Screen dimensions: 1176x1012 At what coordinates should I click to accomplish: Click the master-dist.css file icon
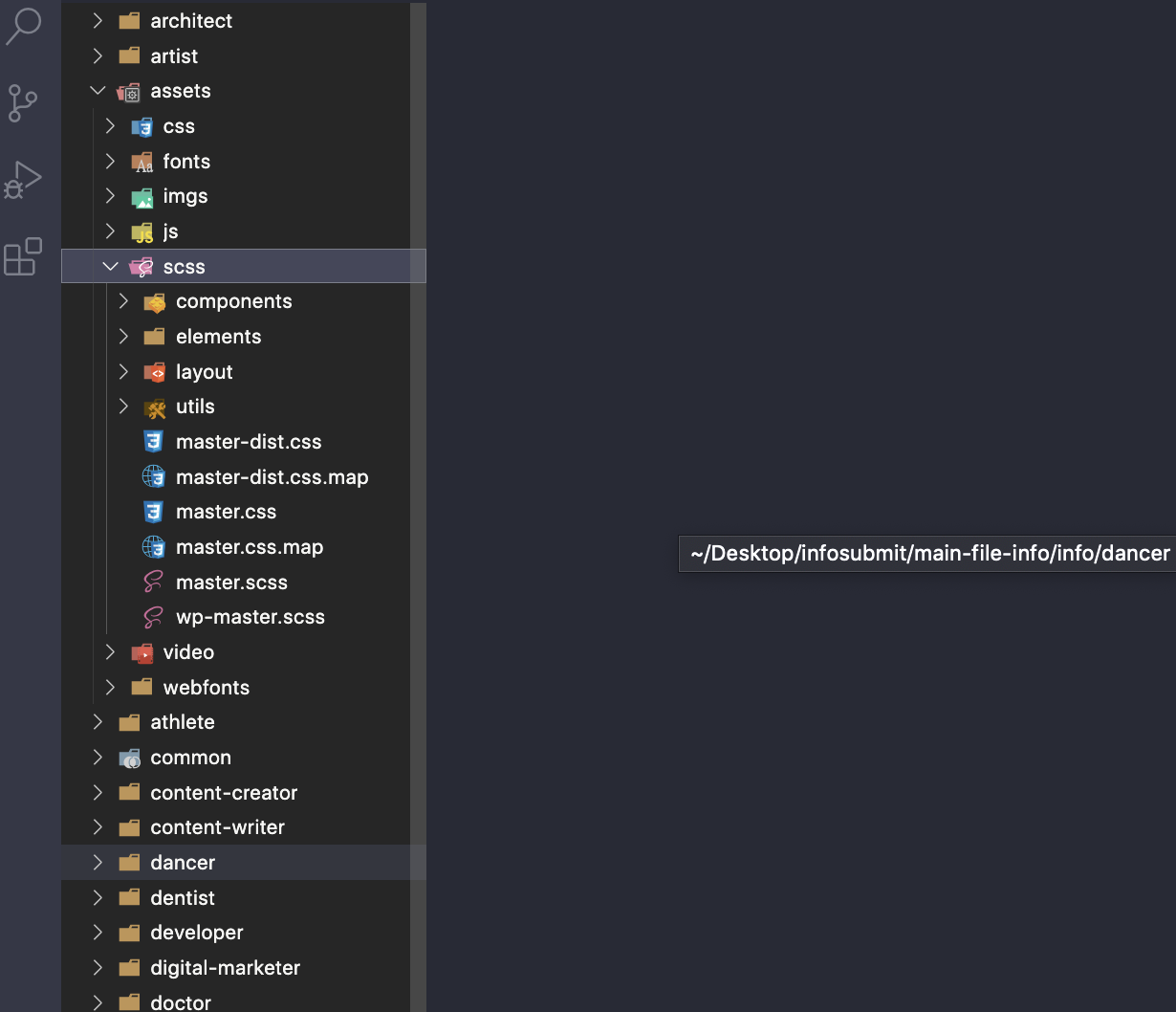click(153, 442)
